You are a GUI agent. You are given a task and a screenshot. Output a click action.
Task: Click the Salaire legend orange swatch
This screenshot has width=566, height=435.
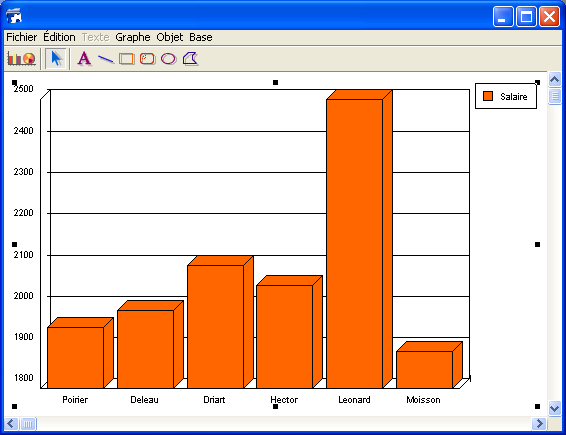click(488, 96)
